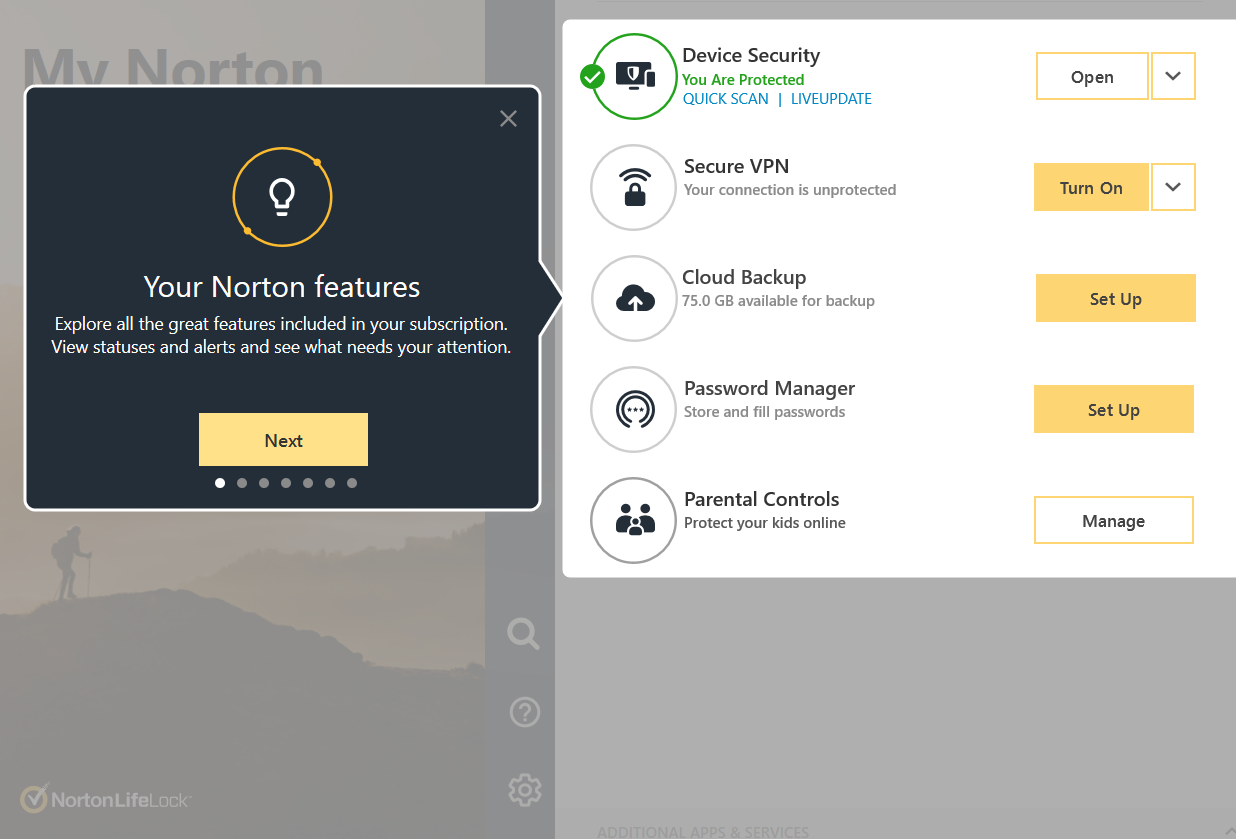Open help via question mark icon

click(524, 712)
